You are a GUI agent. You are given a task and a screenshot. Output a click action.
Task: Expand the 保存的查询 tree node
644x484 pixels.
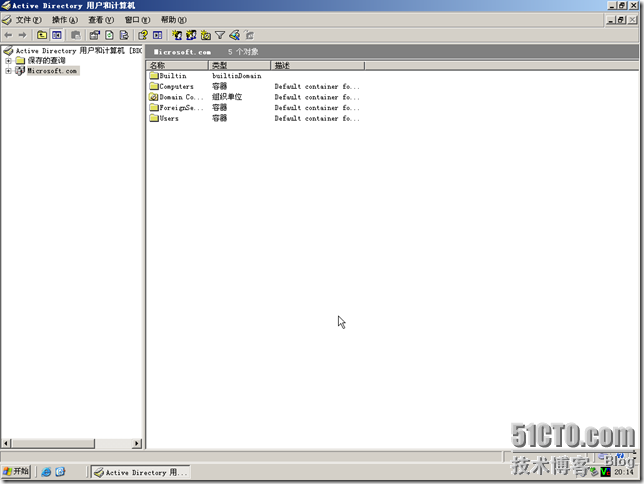(8, 61)
